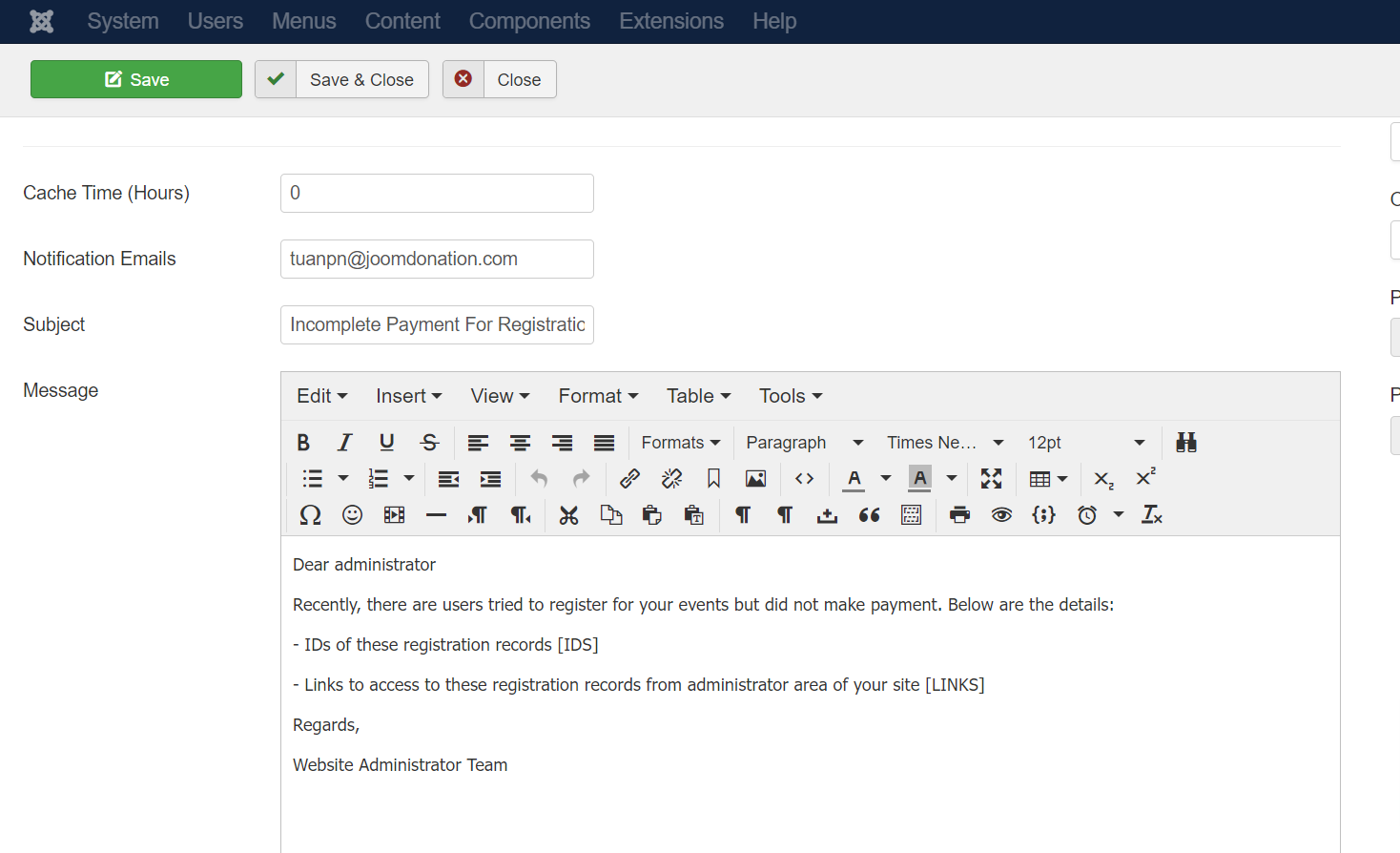This screenshot has height=853, width=1400.
Task: Set right-to-left text direction
Action: [x=520, y=515]
